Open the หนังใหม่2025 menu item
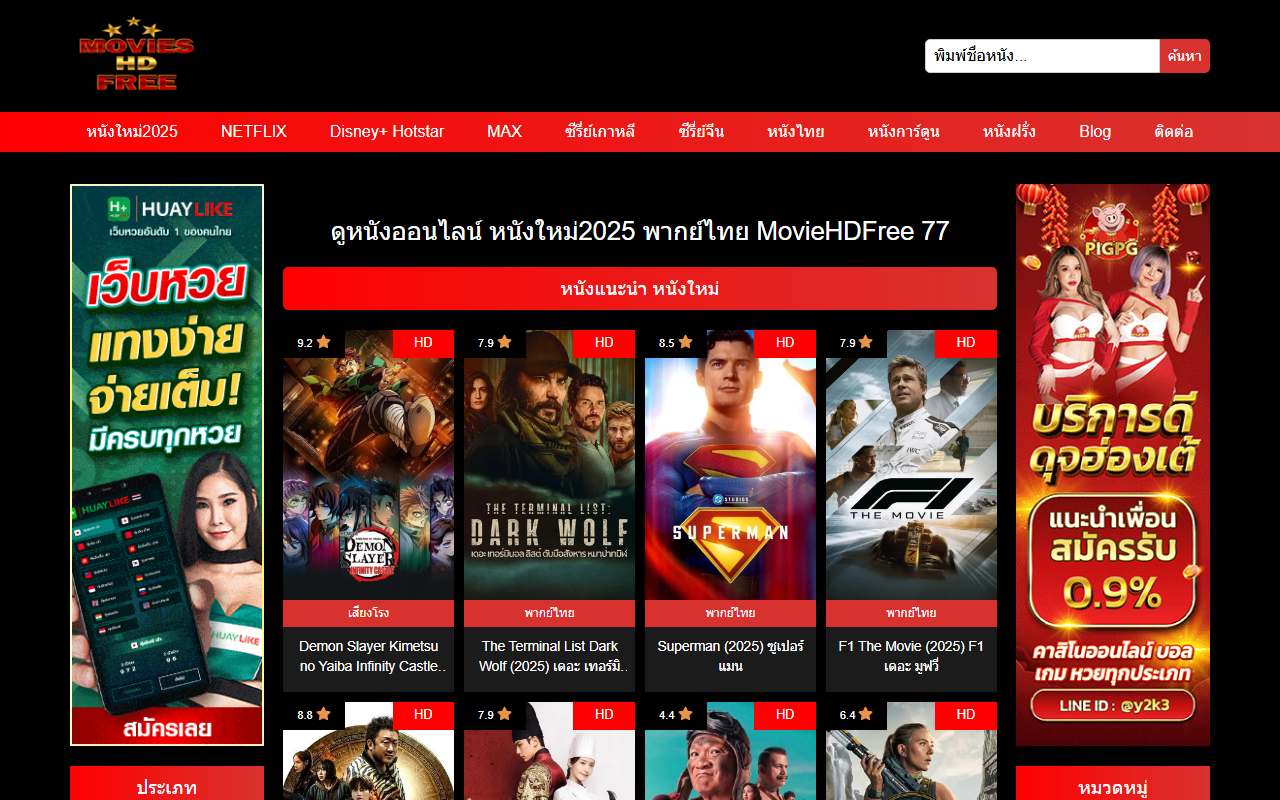 (x=132, y=132)
